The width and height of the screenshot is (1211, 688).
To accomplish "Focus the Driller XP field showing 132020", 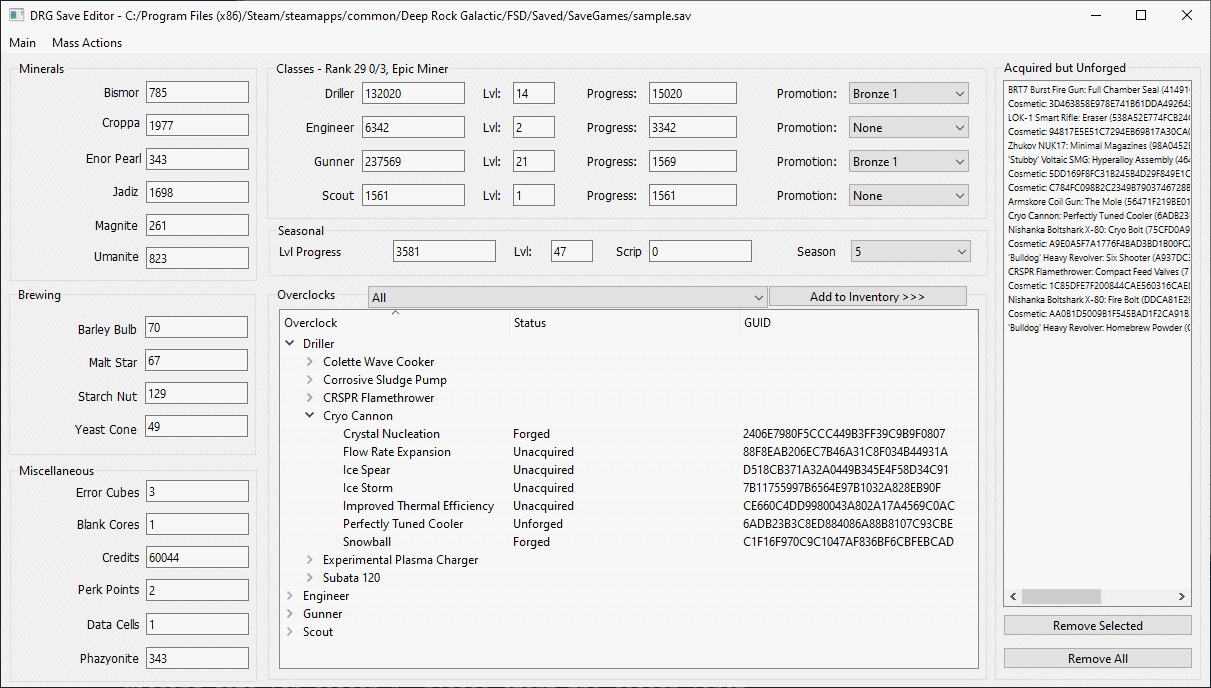I will (413, 94).
